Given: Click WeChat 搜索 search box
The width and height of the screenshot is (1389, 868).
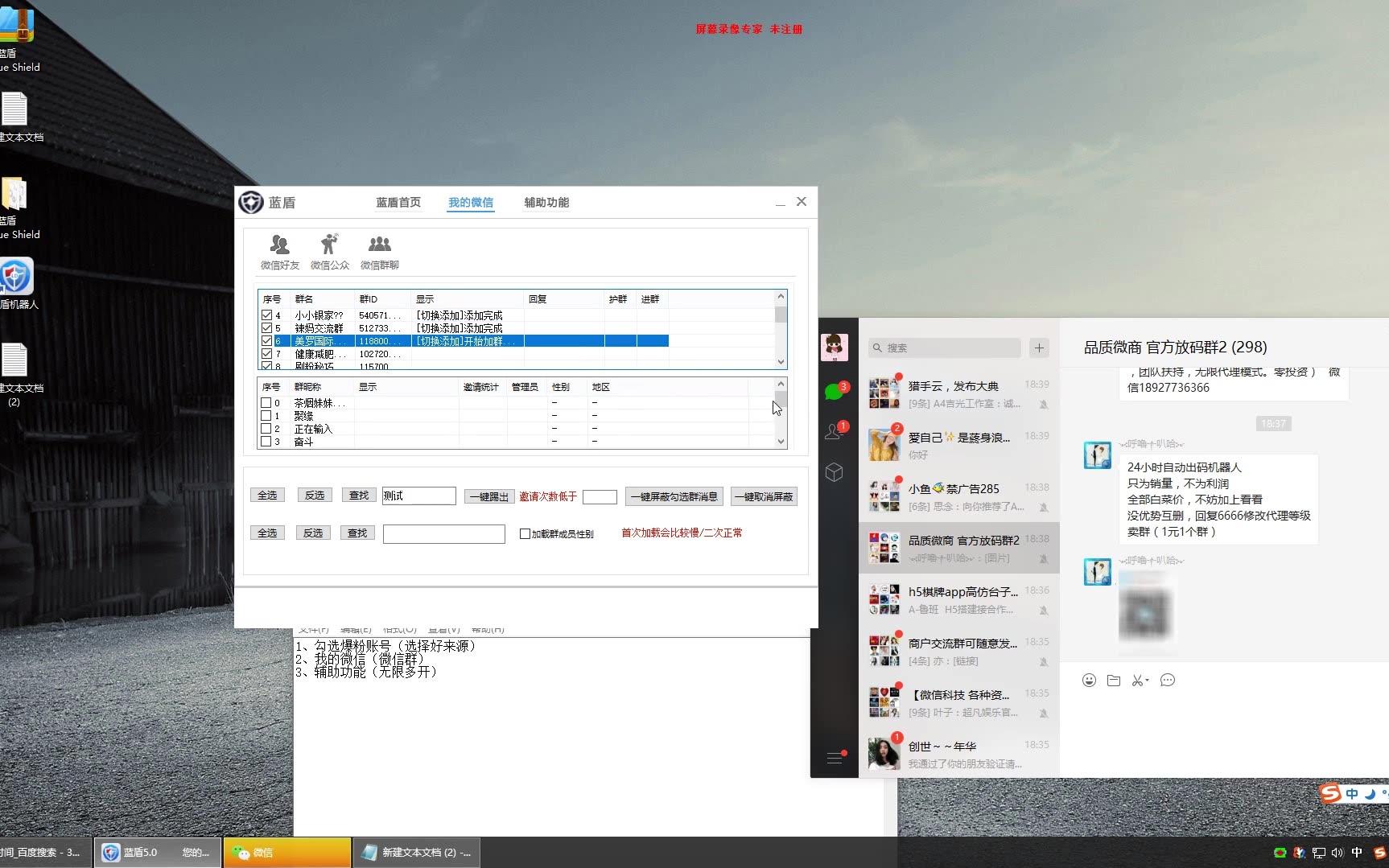Looking at the screenshot, I should coord(944,348).
